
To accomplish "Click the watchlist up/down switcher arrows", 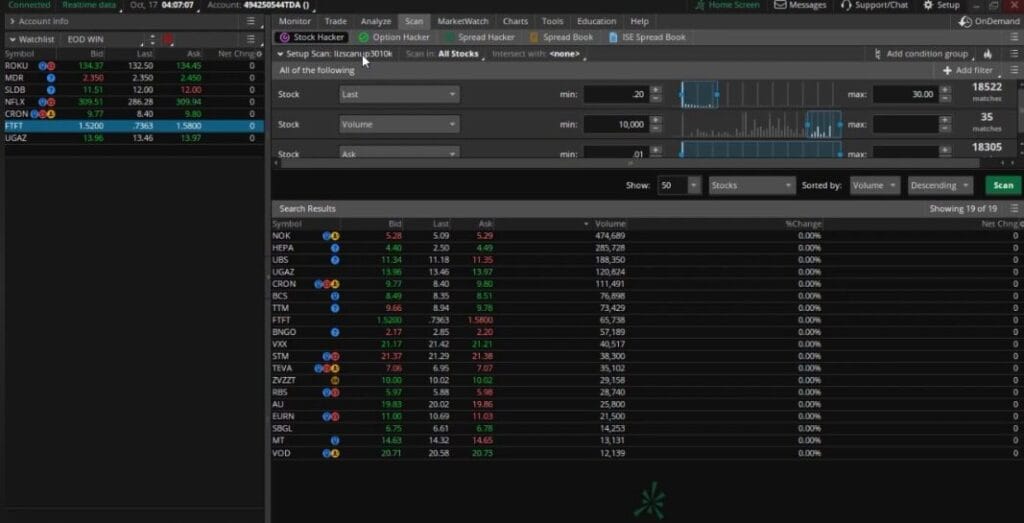I will (152, 39).
